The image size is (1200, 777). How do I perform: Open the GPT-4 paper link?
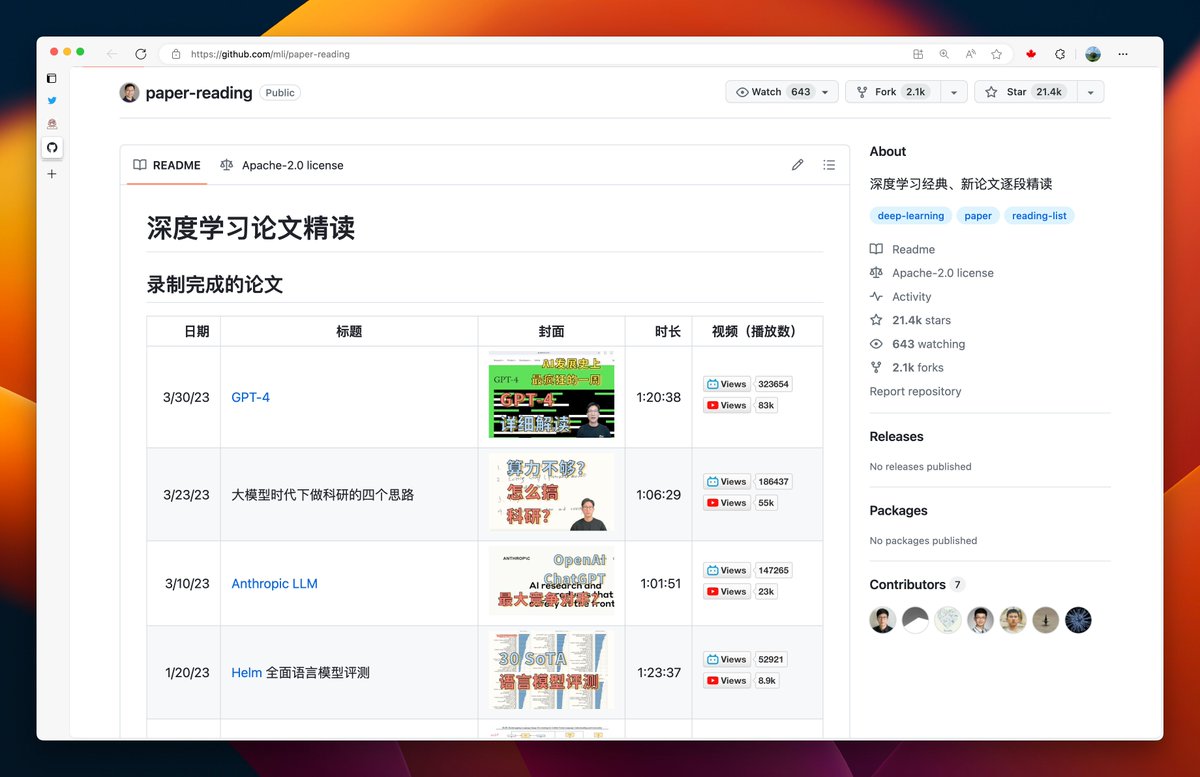[250, 397]
